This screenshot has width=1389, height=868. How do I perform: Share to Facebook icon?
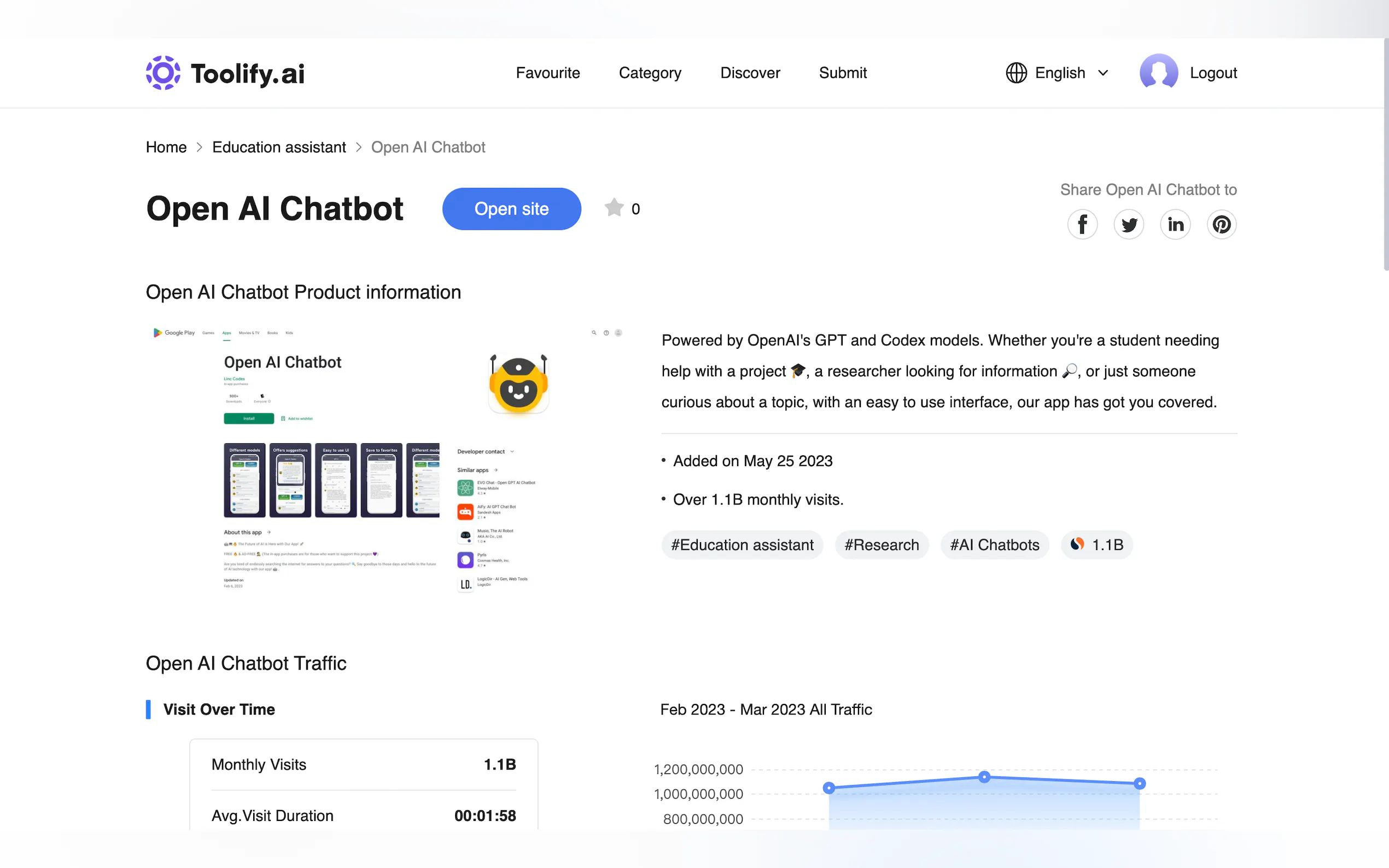coord(1082,225)
